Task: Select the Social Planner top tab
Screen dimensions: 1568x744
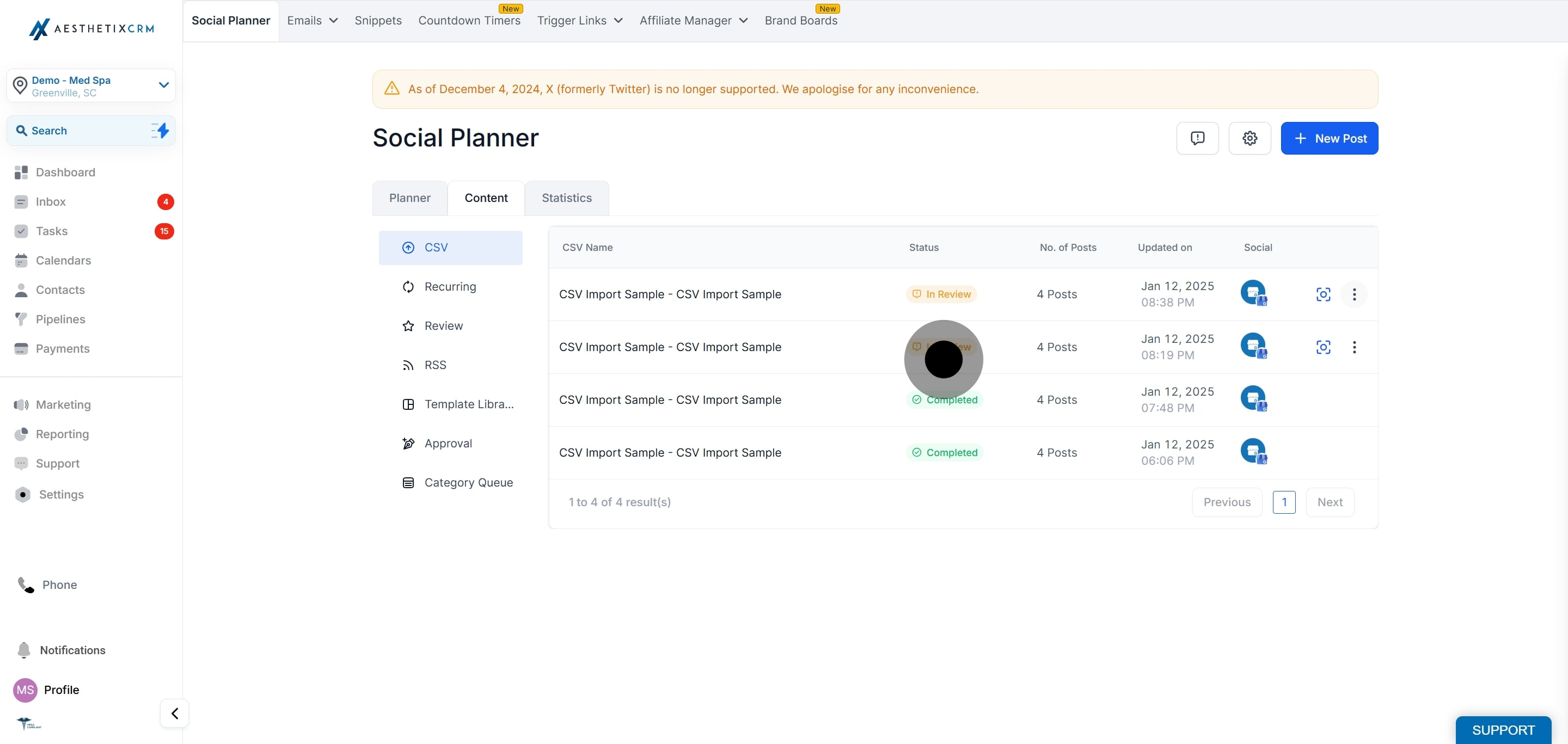Action: coord(231,20)
